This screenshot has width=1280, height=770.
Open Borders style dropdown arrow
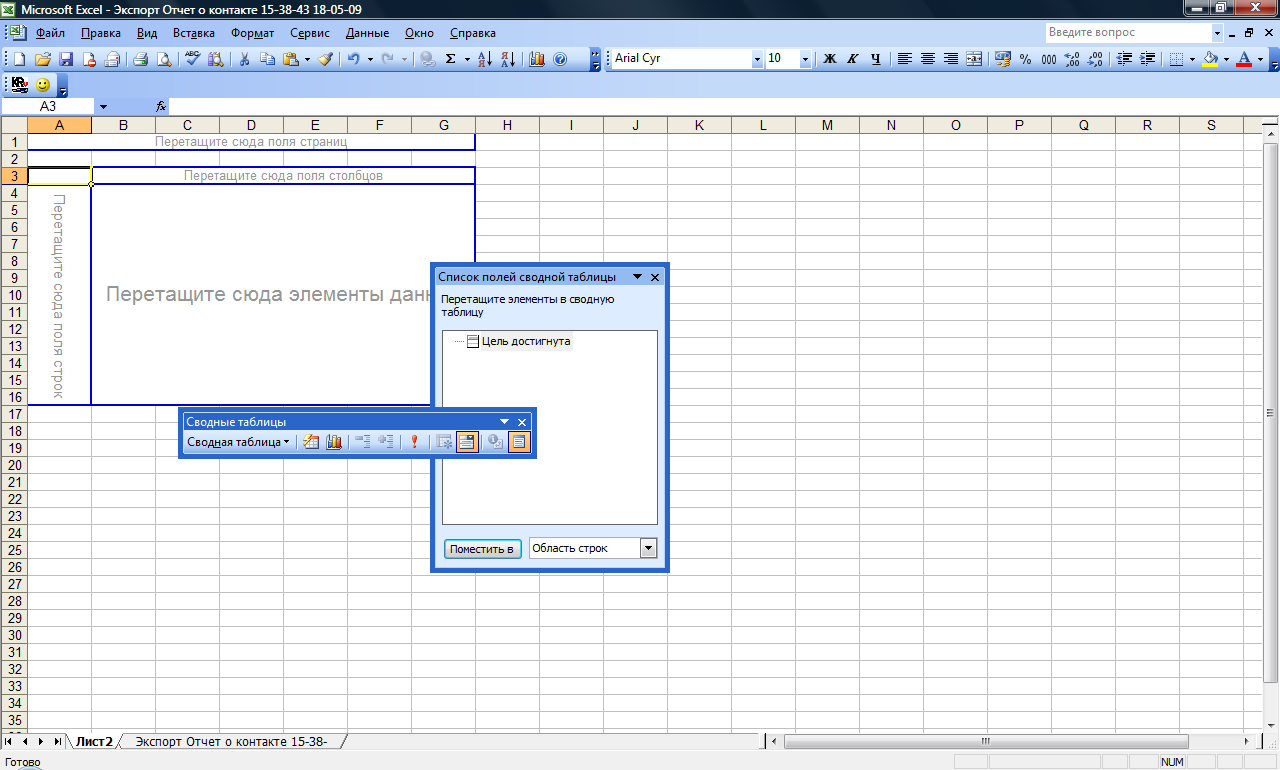click(1193, 59)
